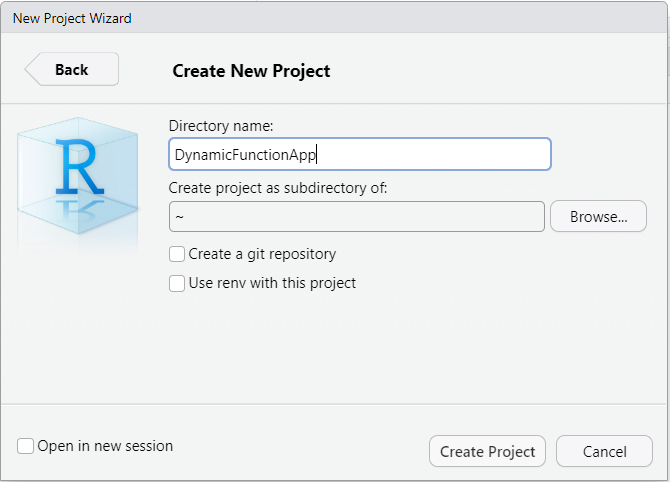The height and width of the screenshot is (482, 670).
Task: Click the "Open in new session" label text
Action: (x=105, y=446)
